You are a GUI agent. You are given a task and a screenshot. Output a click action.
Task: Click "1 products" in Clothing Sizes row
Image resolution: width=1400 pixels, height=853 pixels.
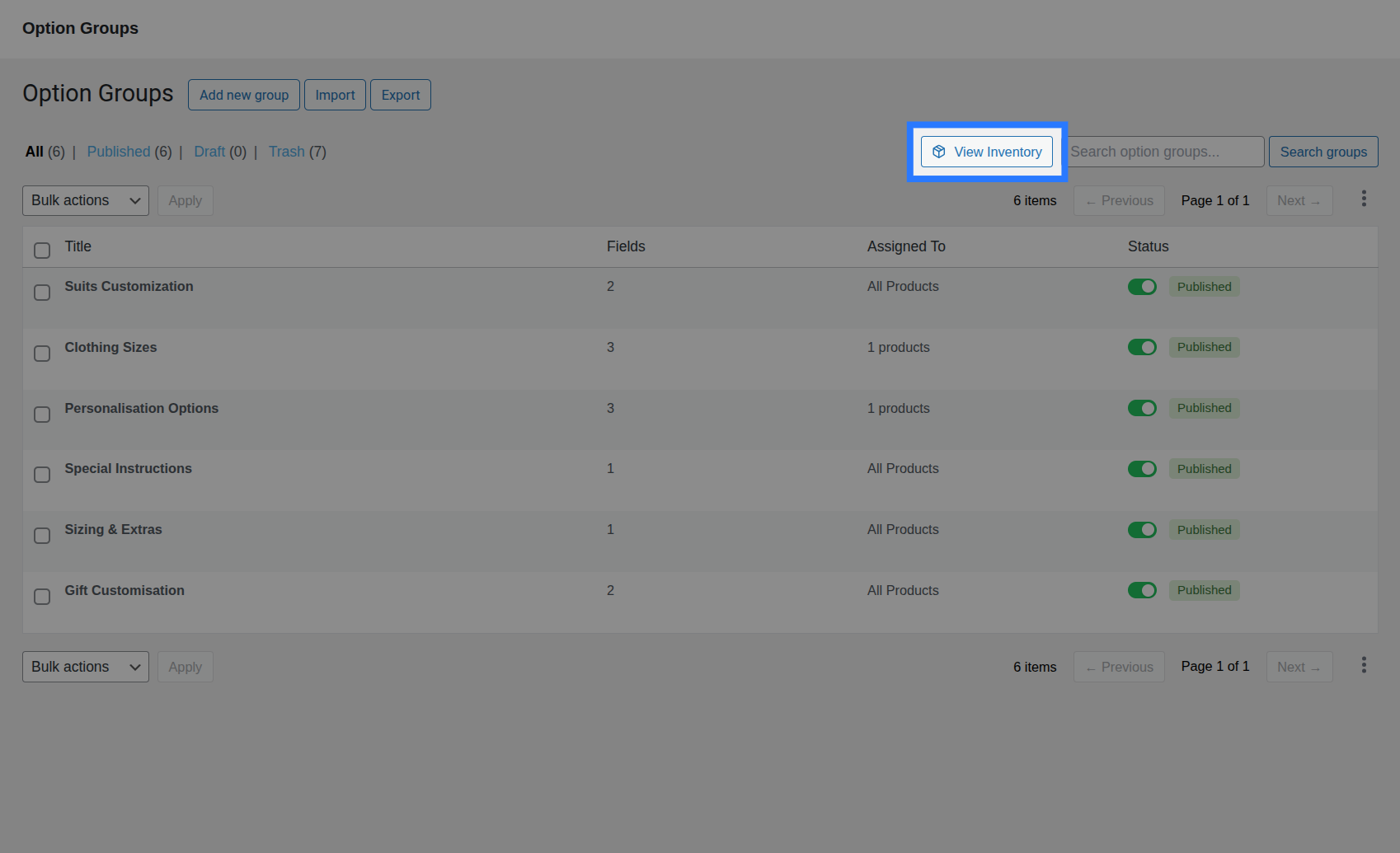[898, 347]
